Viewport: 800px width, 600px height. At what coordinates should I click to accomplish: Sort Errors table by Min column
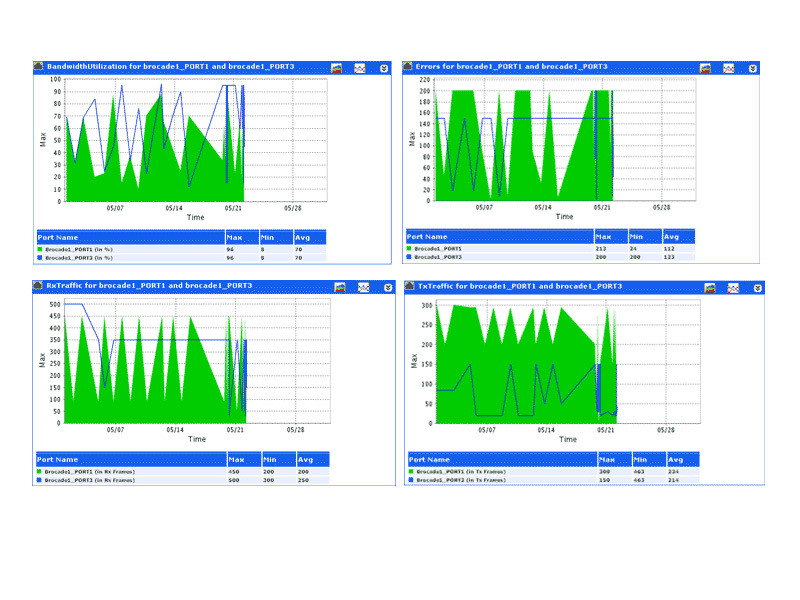click(645, 236)
